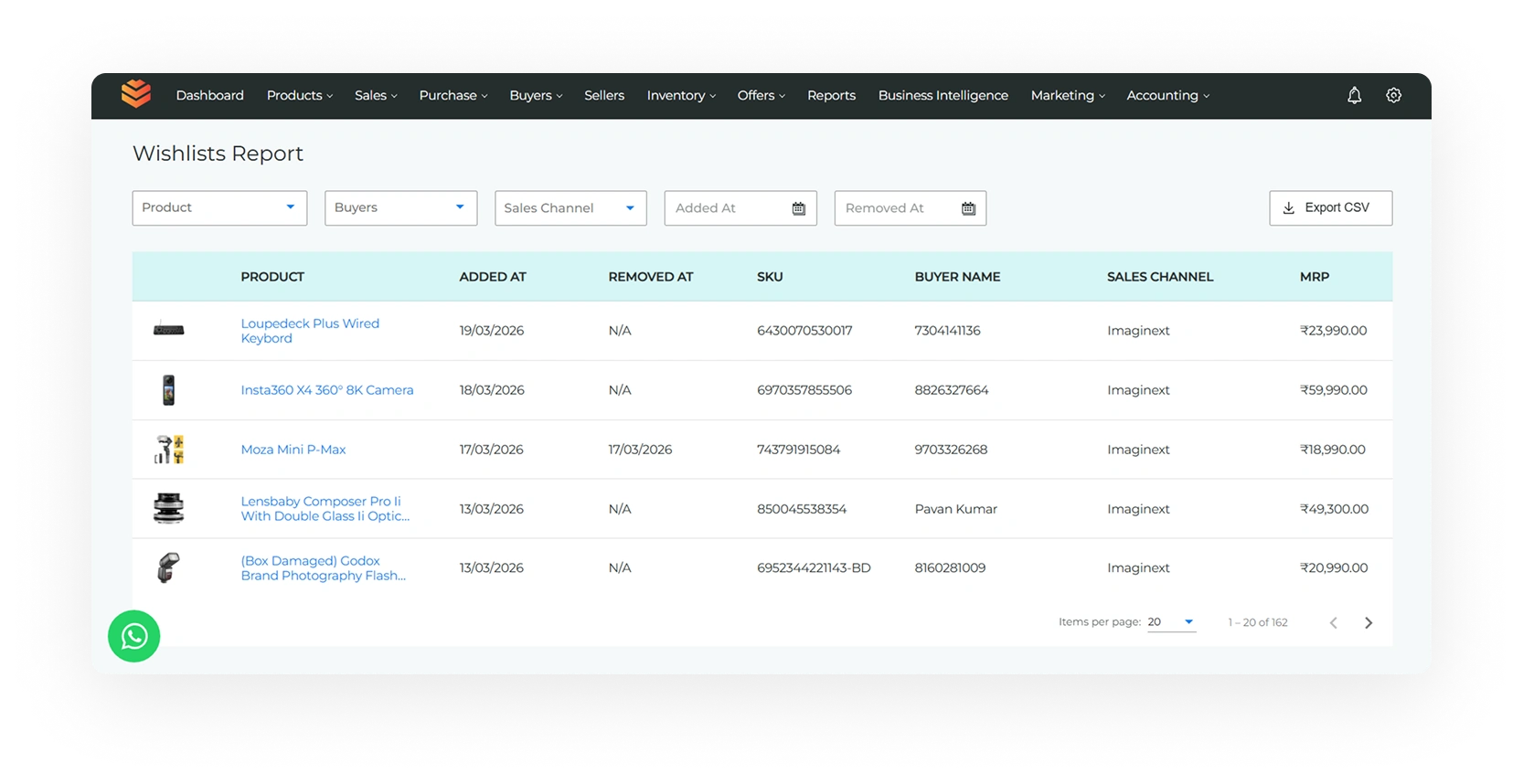The width and height of the screenshot is (1523, 784).
Task: Click the calendar icon in Added At
Action: pyautogui.click(x=799, y=208)
